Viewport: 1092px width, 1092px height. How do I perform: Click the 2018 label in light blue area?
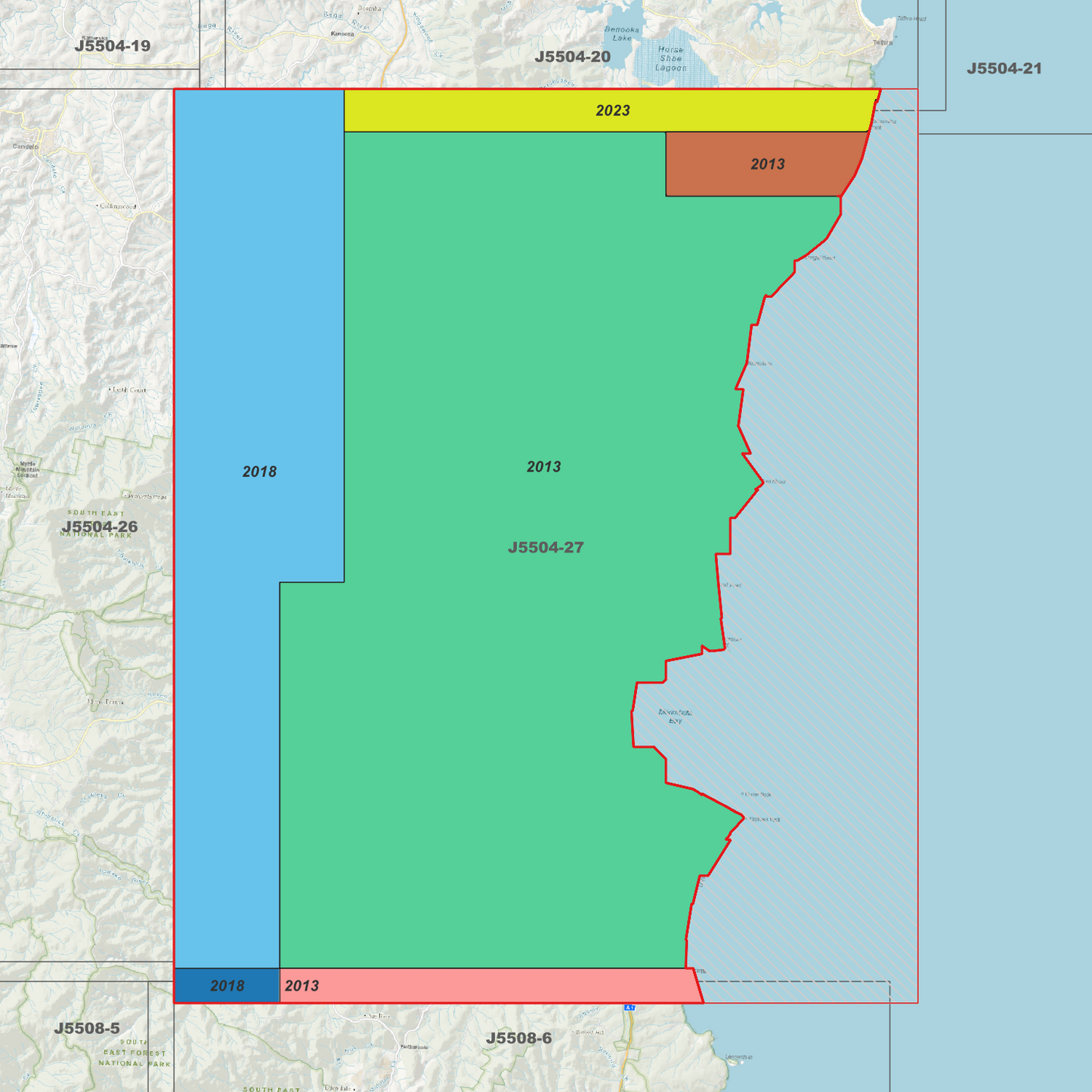click(259, 472)
